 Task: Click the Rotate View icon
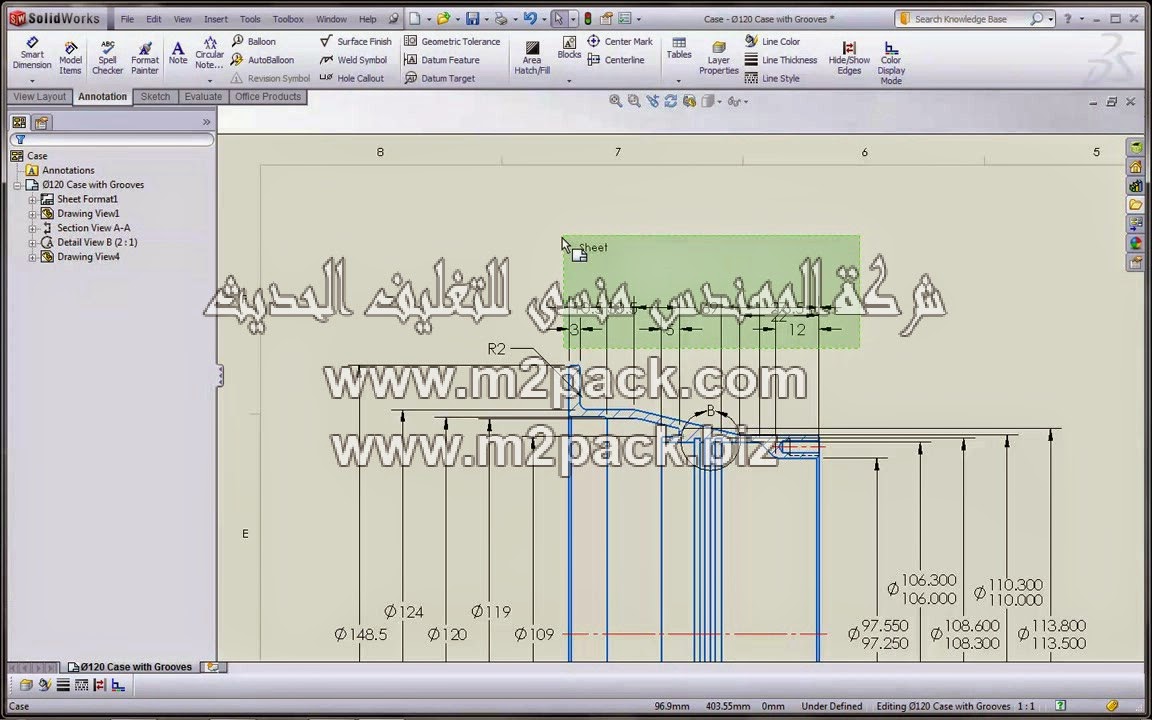coord(670,101)
